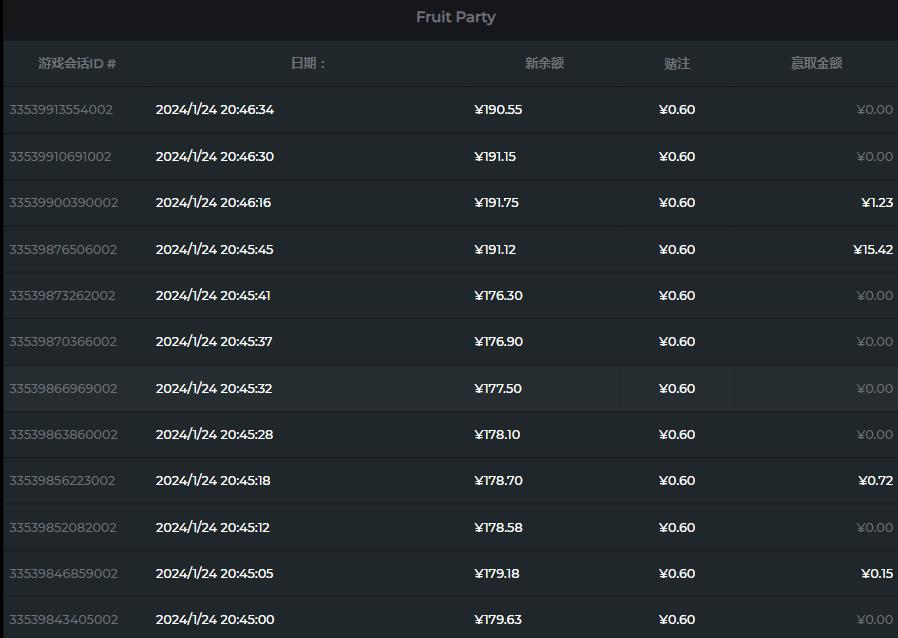
Task: Open session ID 33539856223002
Action: pos(62,481)
